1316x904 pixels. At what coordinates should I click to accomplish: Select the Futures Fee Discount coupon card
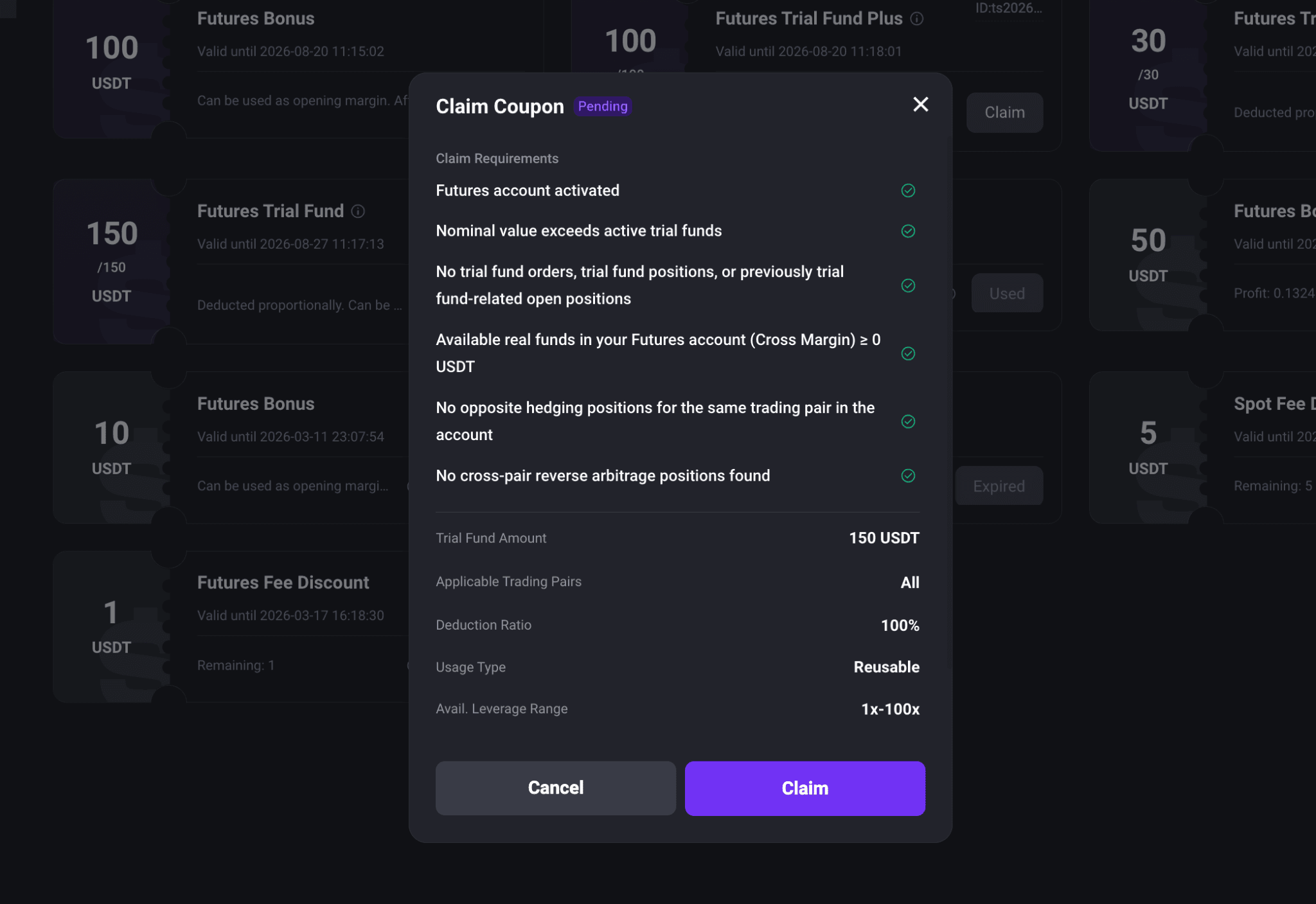pos(231,626)
